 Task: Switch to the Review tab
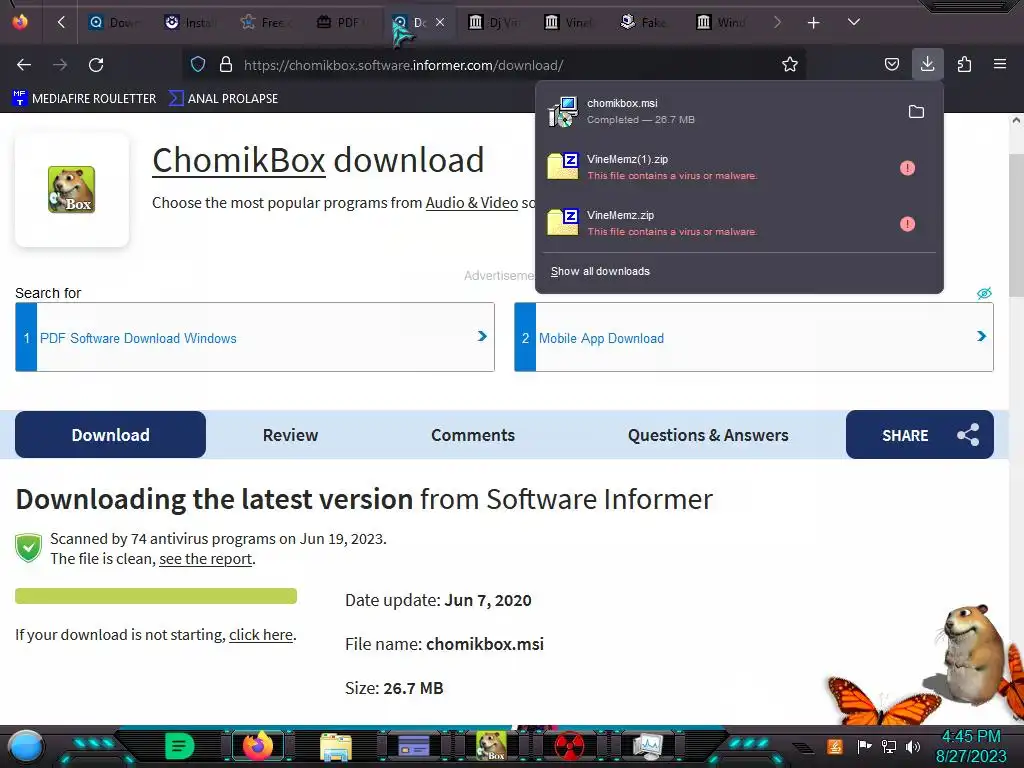point(290,436)
